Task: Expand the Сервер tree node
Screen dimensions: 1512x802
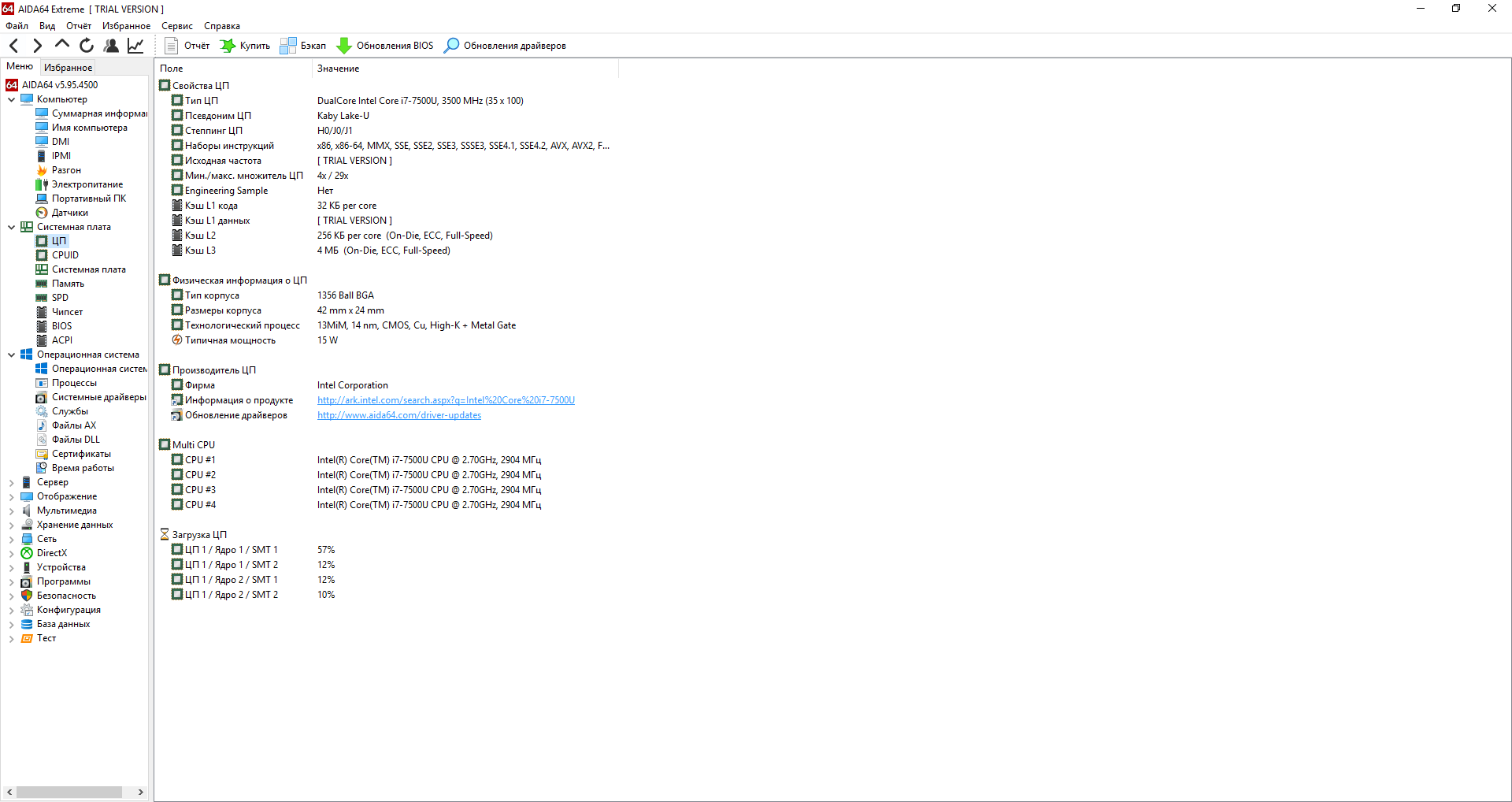Action: click(11, 482)
